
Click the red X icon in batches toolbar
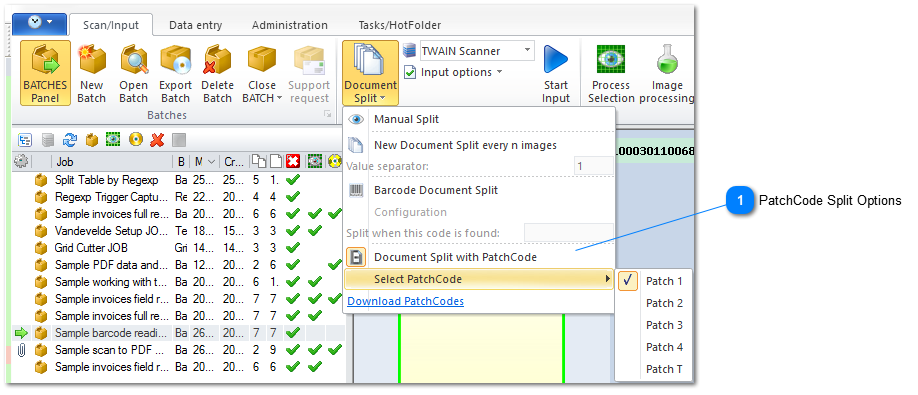point(157,140)
